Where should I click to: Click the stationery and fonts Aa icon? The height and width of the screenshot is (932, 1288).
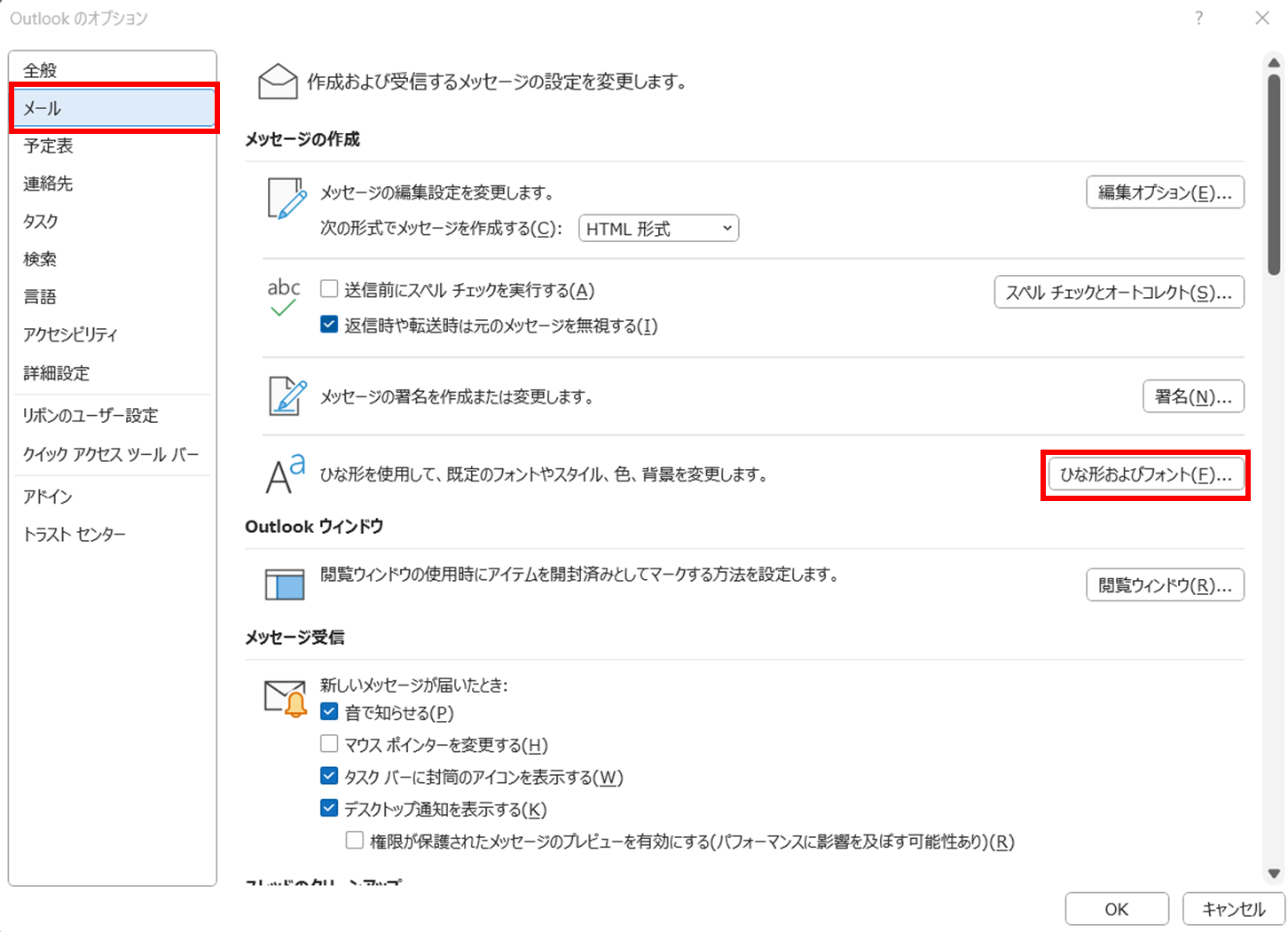tap(285, 474)
